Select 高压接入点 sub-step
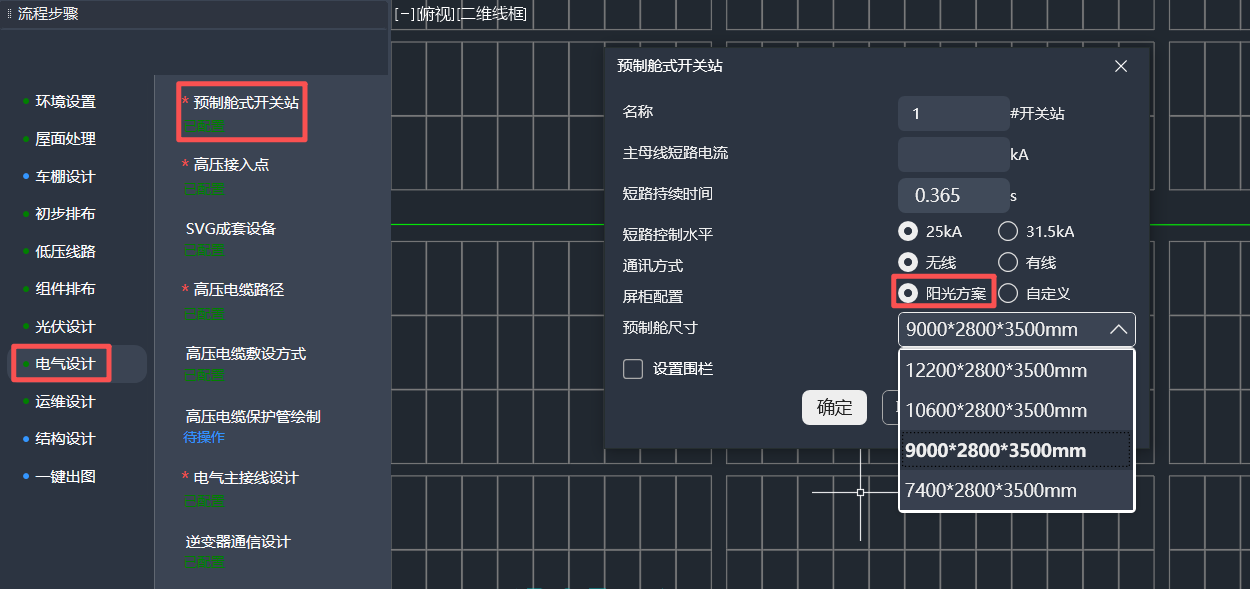The height and width of the screenshot is (589, 1250). pos(231,165)
